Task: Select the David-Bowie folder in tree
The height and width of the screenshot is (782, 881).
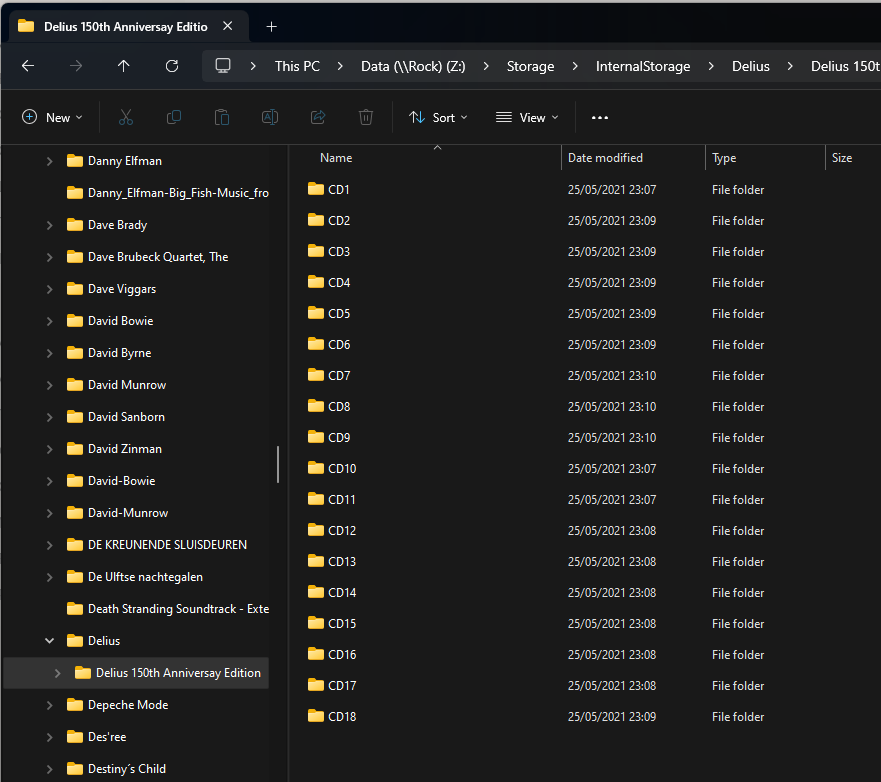Action: coord(121,481)
